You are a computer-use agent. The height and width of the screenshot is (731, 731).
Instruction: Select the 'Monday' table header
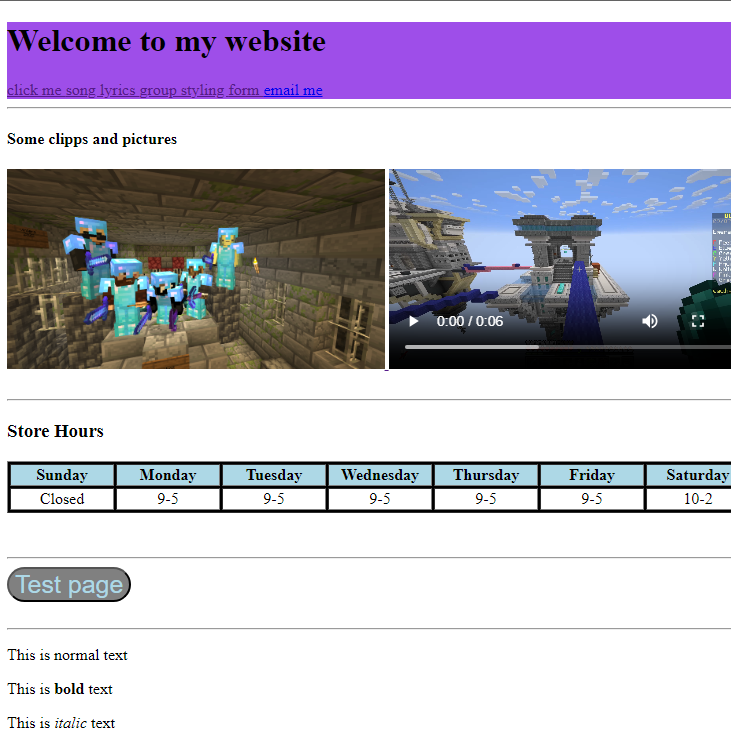pos(168,475)
